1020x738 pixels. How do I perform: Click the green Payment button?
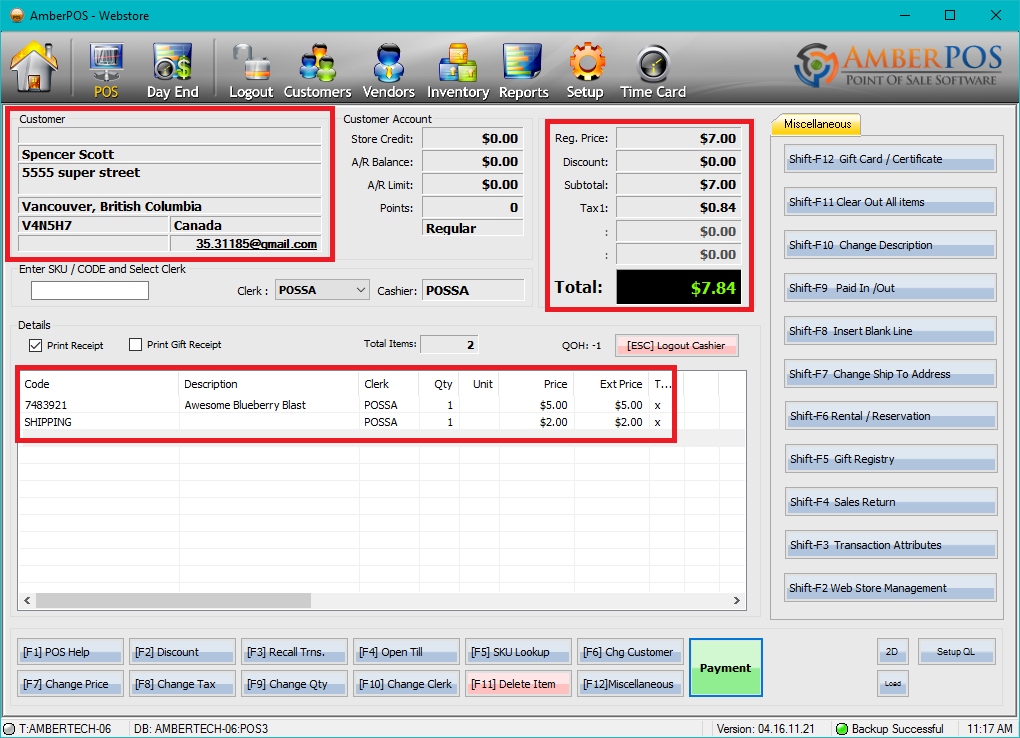click(725, 668)
